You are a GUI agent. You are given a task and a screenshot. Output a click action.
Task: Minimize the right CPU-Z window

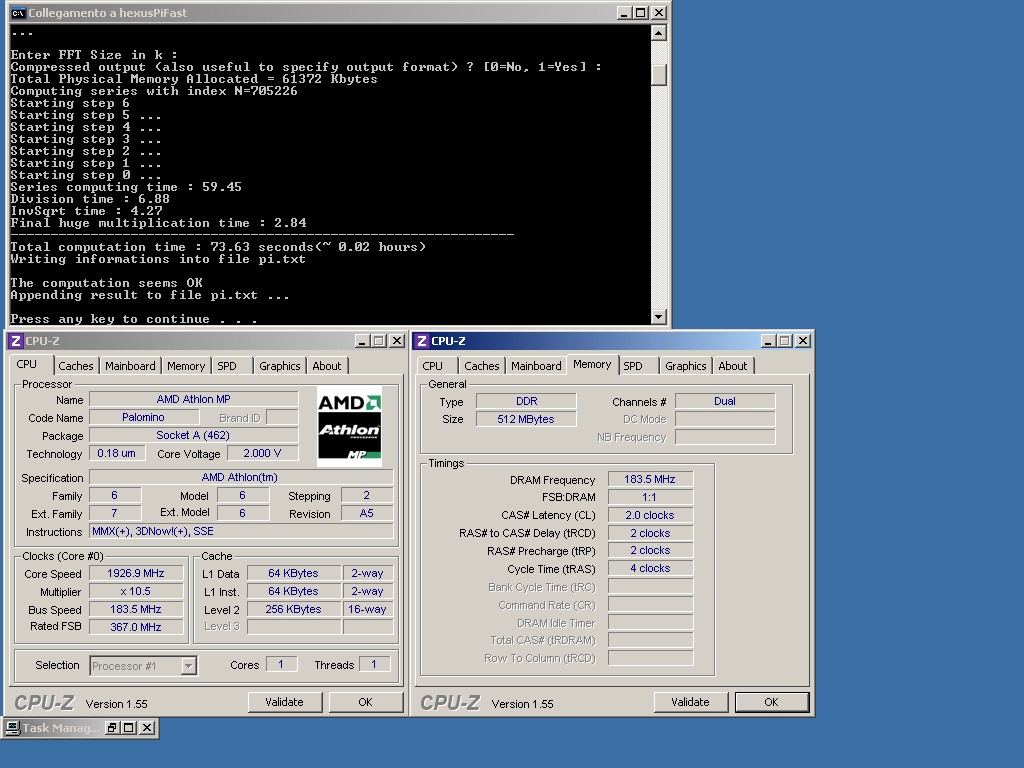768,341
